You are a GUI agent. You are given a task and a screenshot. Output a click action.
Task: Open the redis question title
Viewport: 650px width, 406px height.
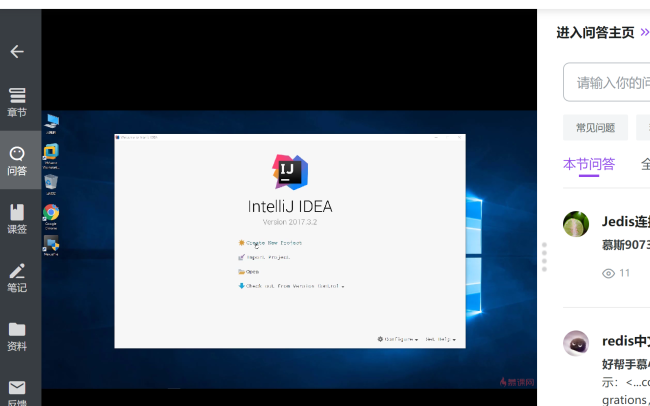pos(626,341)
